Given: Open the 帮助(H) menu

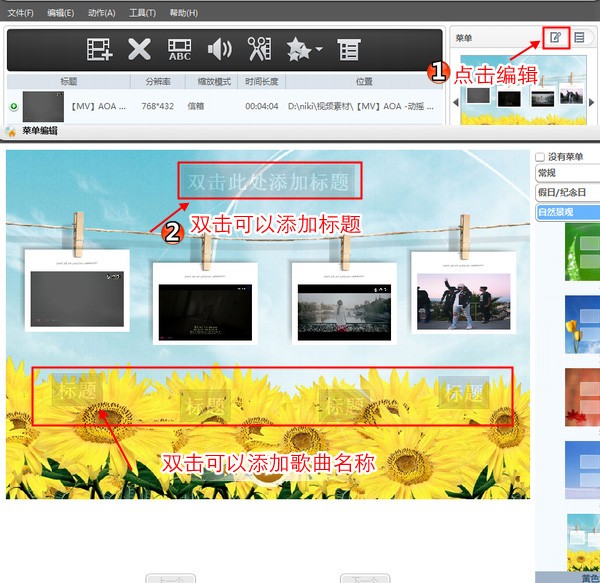Looking at the screenshot, I should click(x=184, y=13).
